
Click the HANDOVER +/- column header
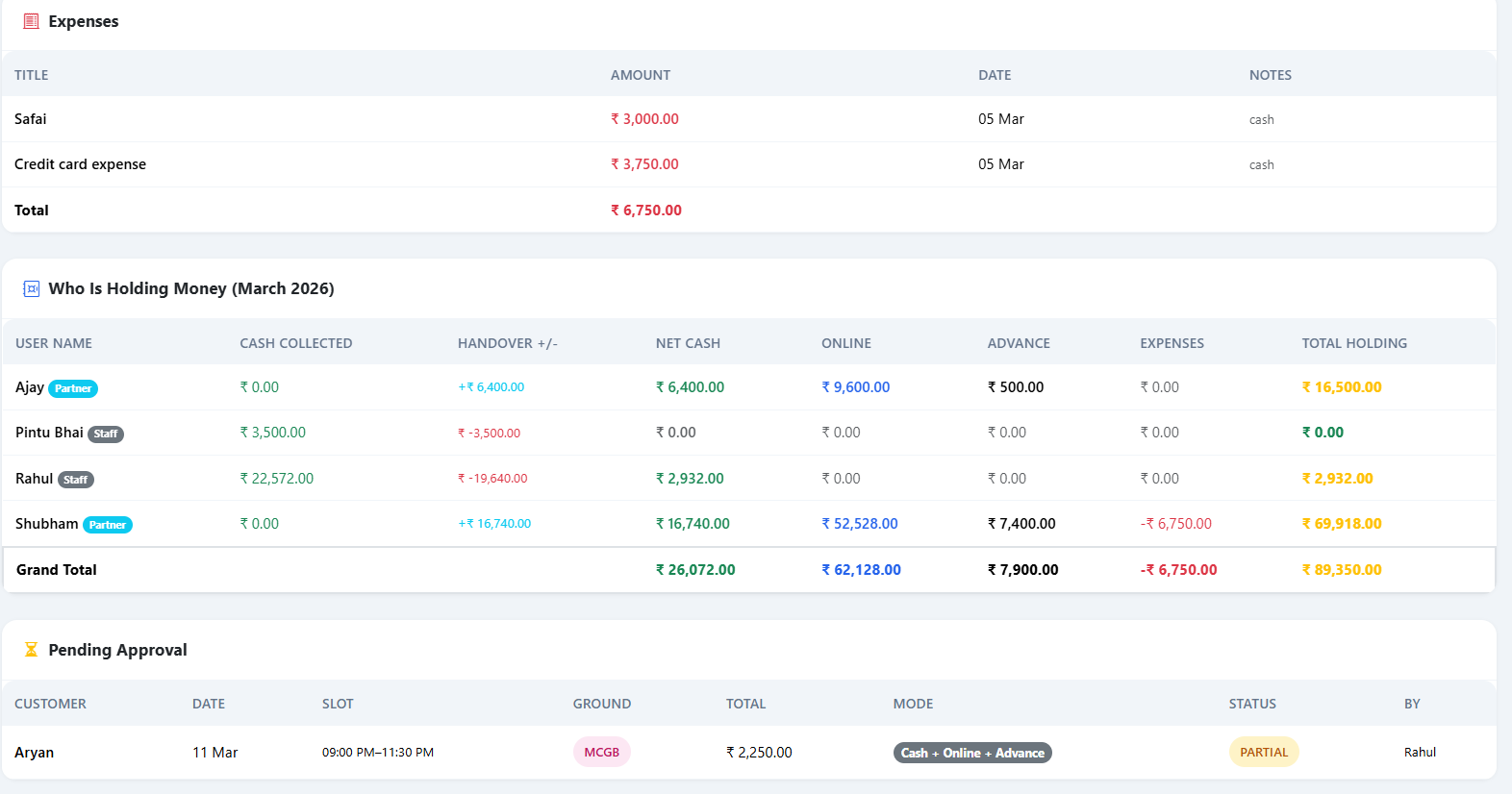pyautogui.click(x=507, y=343)
